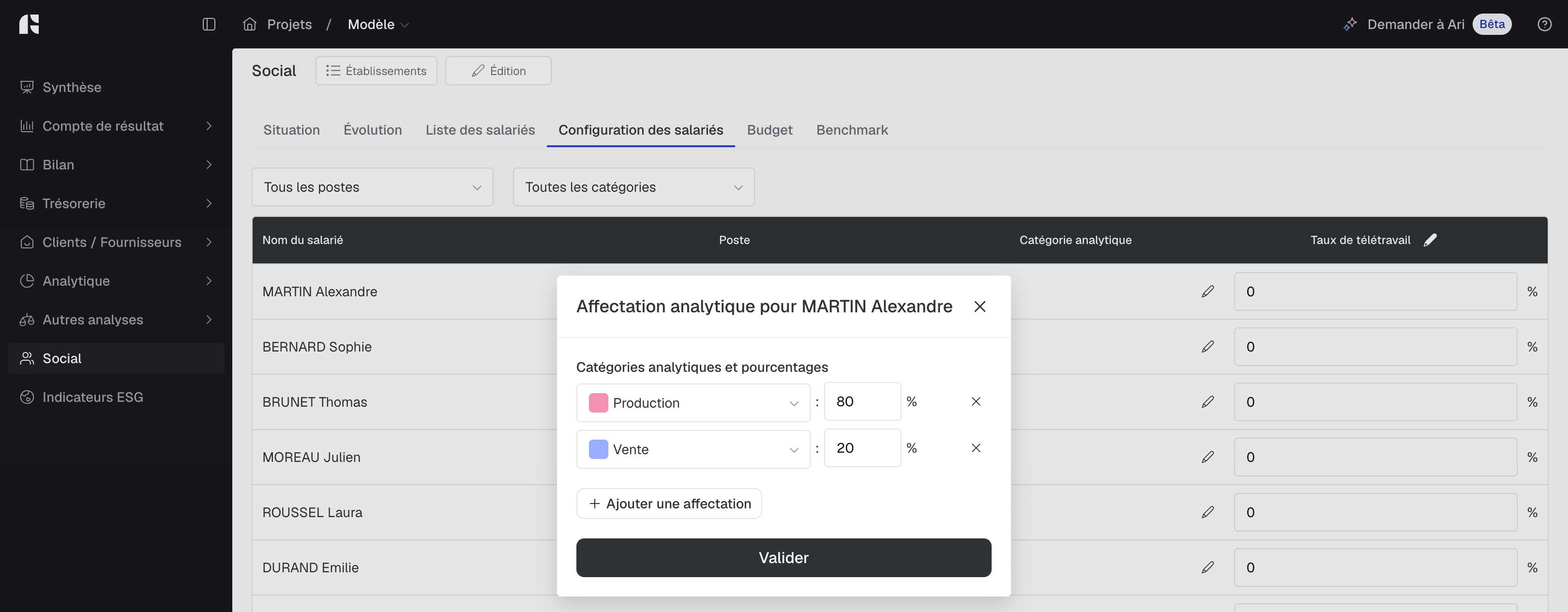Click the Valider button

(784, 558)
